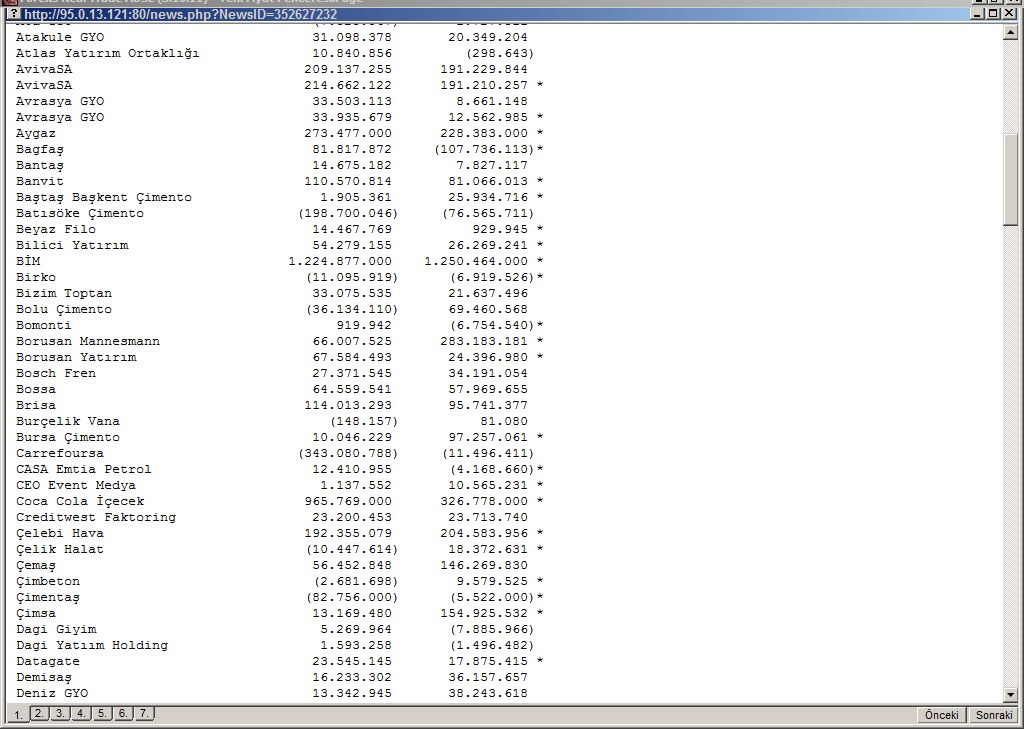Close the news window
The image size is (1024, 729).
[1008, 14]
